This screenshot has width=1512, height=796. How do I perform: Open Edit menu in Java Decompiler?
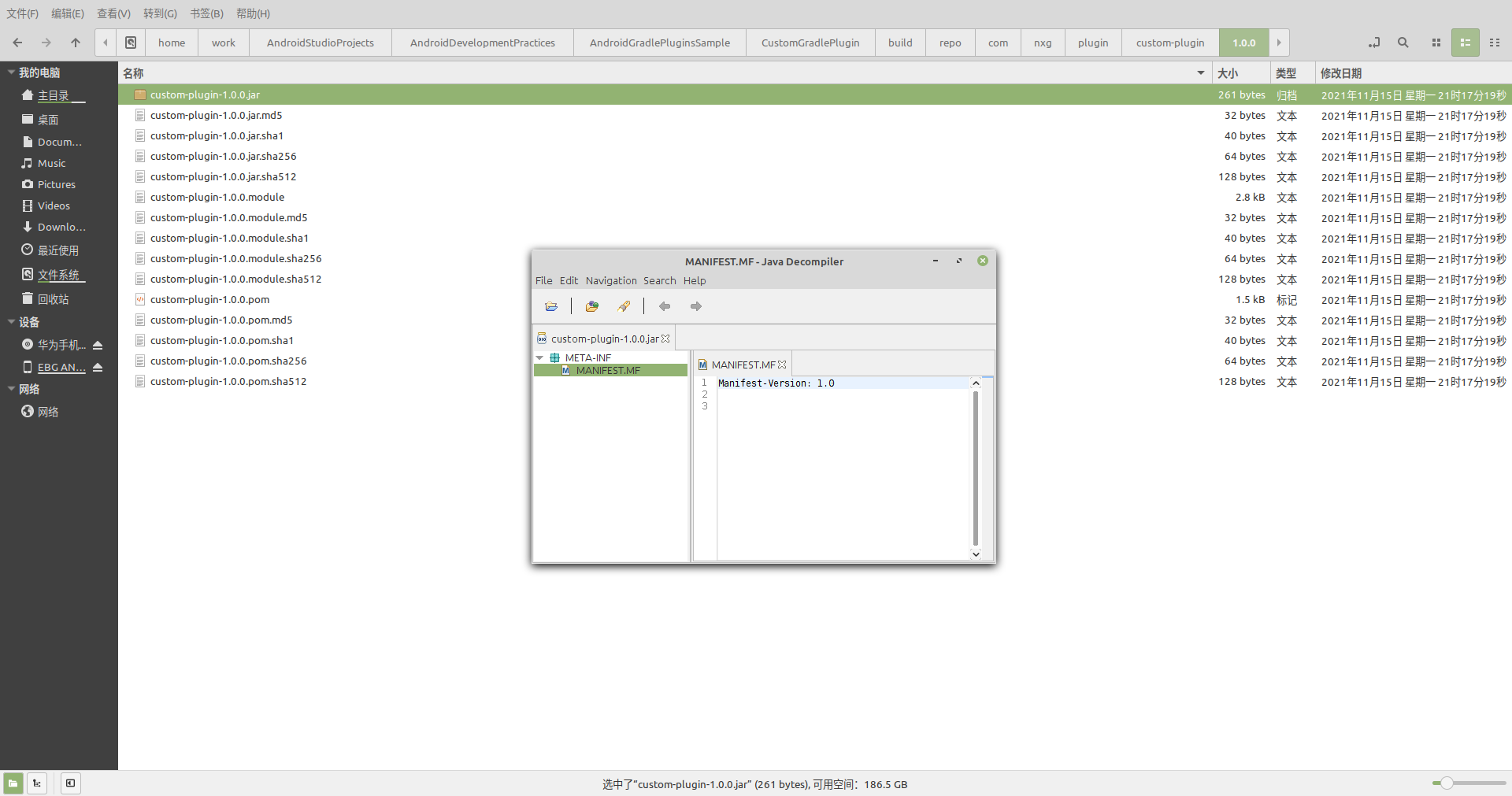pyautogui.click(x=569, y=280)
